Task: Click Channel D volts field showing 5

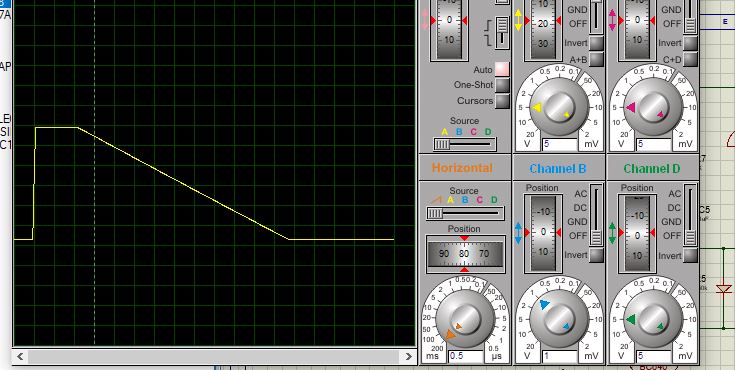Action: coord(653,356)
